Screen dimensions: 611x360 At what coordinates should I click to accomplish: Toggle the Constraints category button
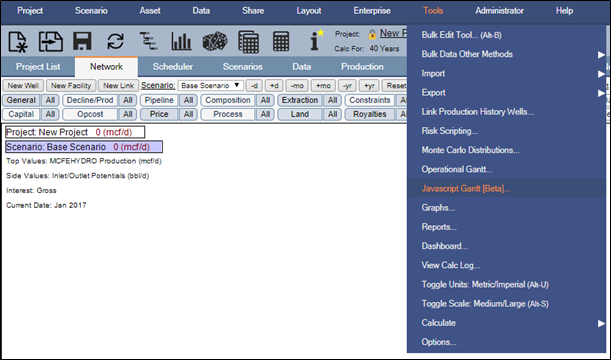pos(370,100)
